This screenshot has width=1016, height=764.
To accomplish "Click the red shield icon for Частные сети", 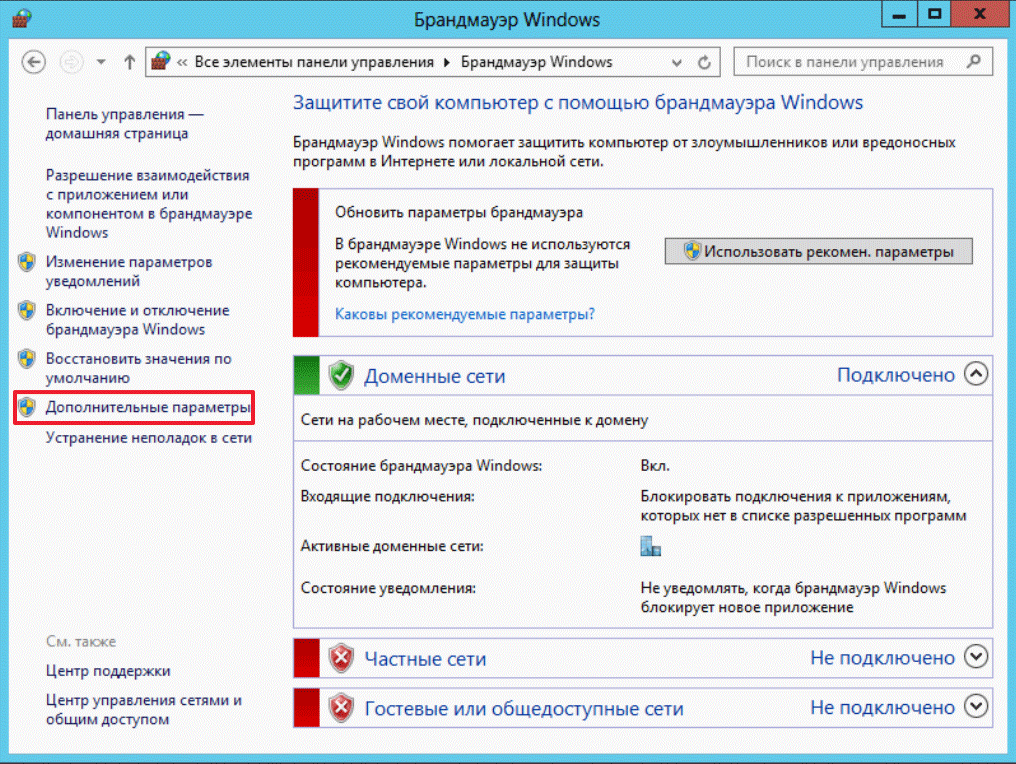I will click(341, 658).
